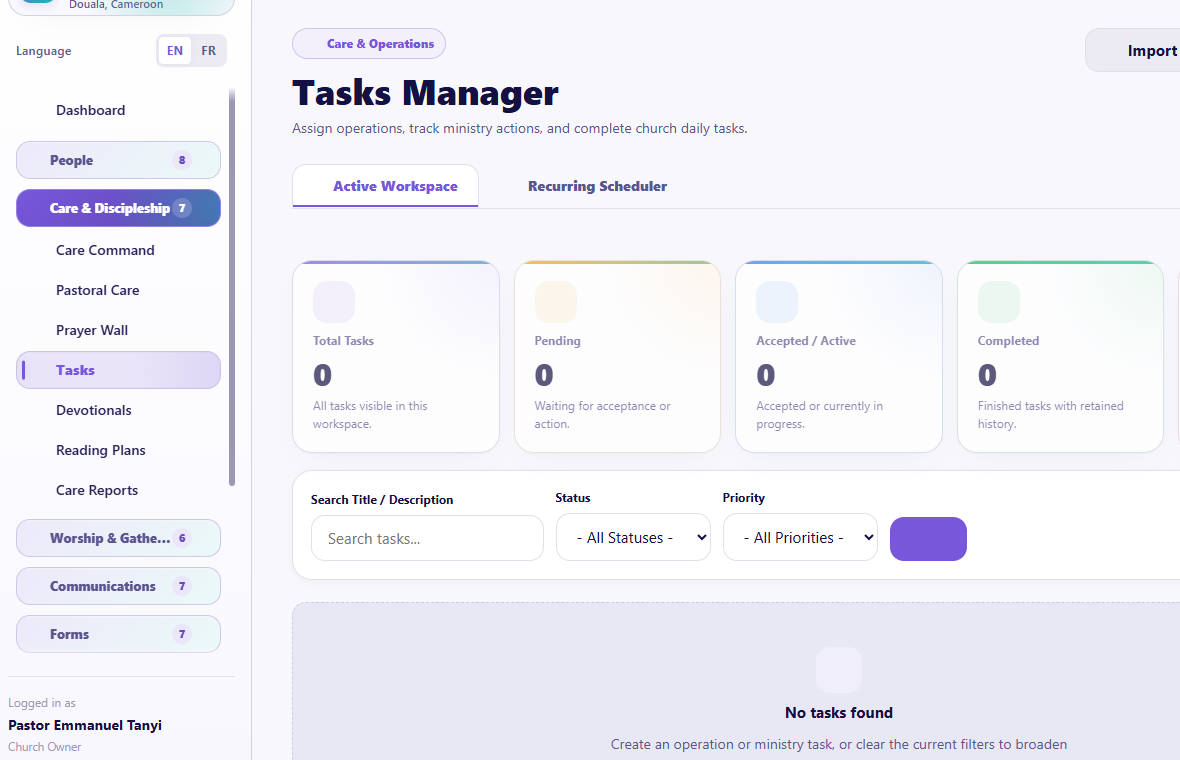Focus the Search tasks input field
Image resolution: width=1180 pixels, height=760 pixels.
(x=427, y=538)
